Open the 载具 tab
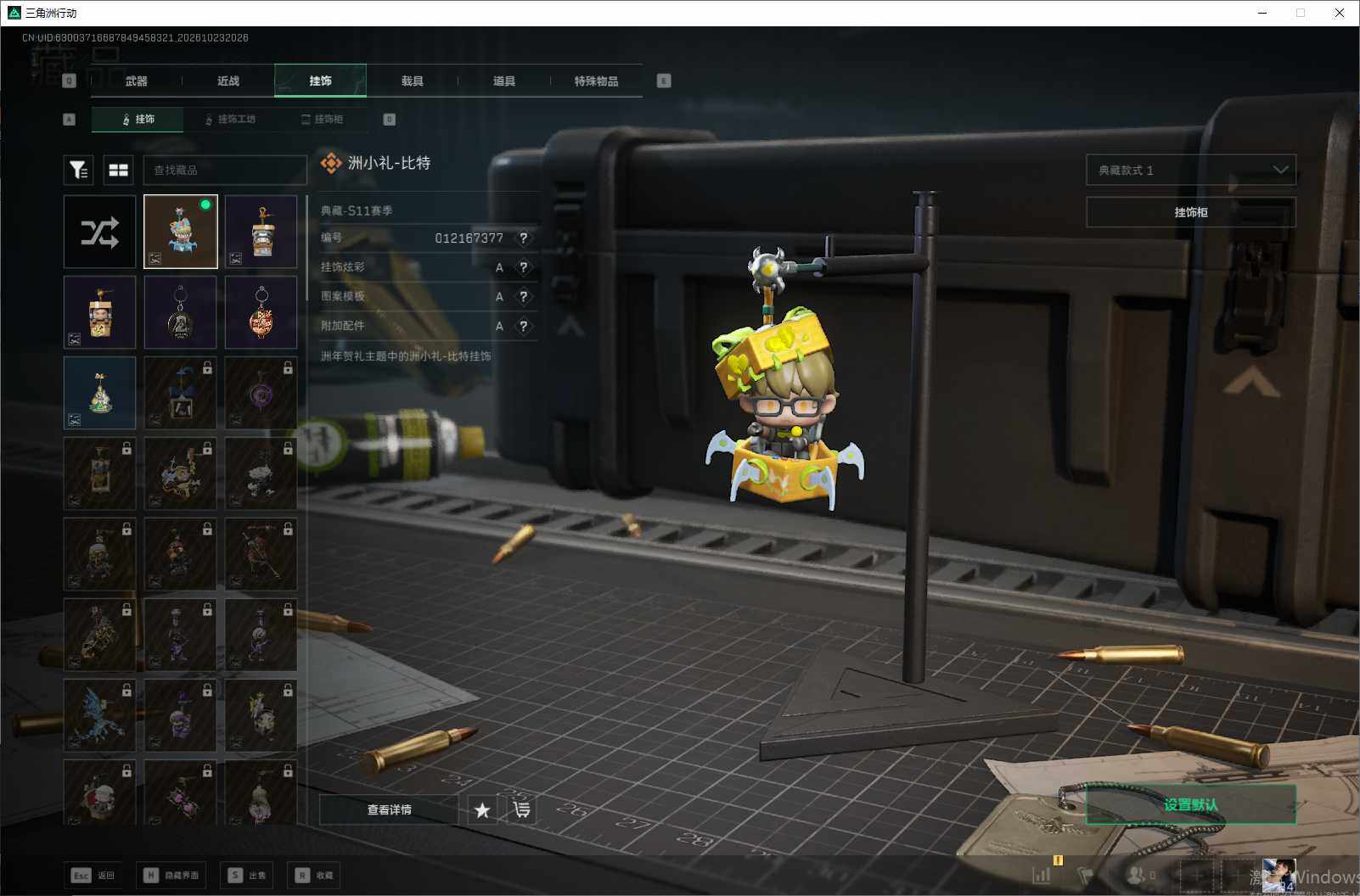 (x=413, y=81)
